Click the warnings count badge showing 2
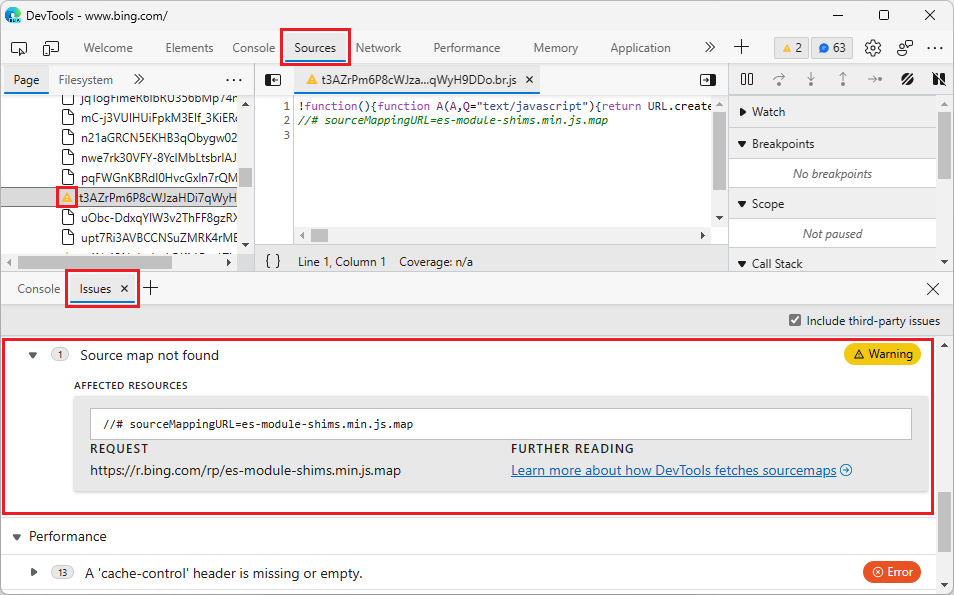Viewport: 954px width, 595px height. click(791, 48)
